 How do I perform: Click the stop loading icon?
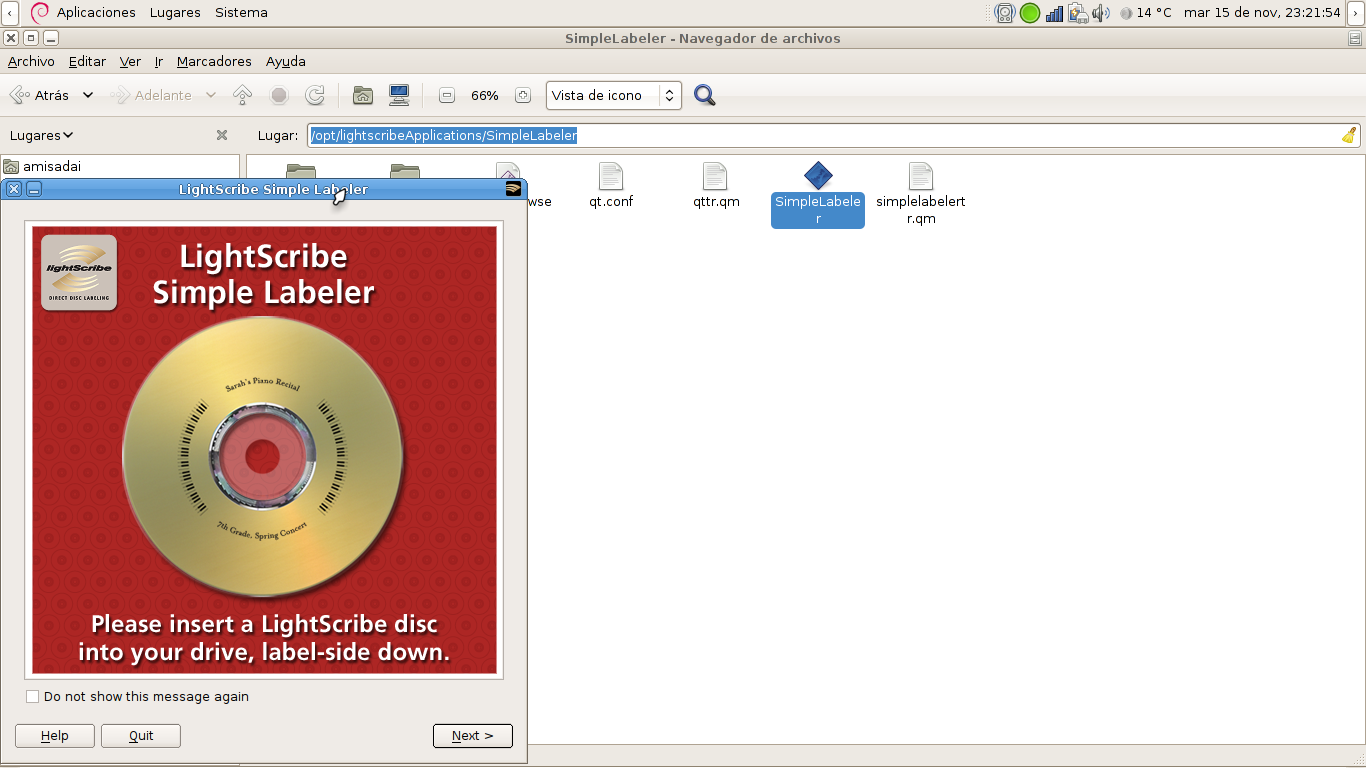point(279,95)
